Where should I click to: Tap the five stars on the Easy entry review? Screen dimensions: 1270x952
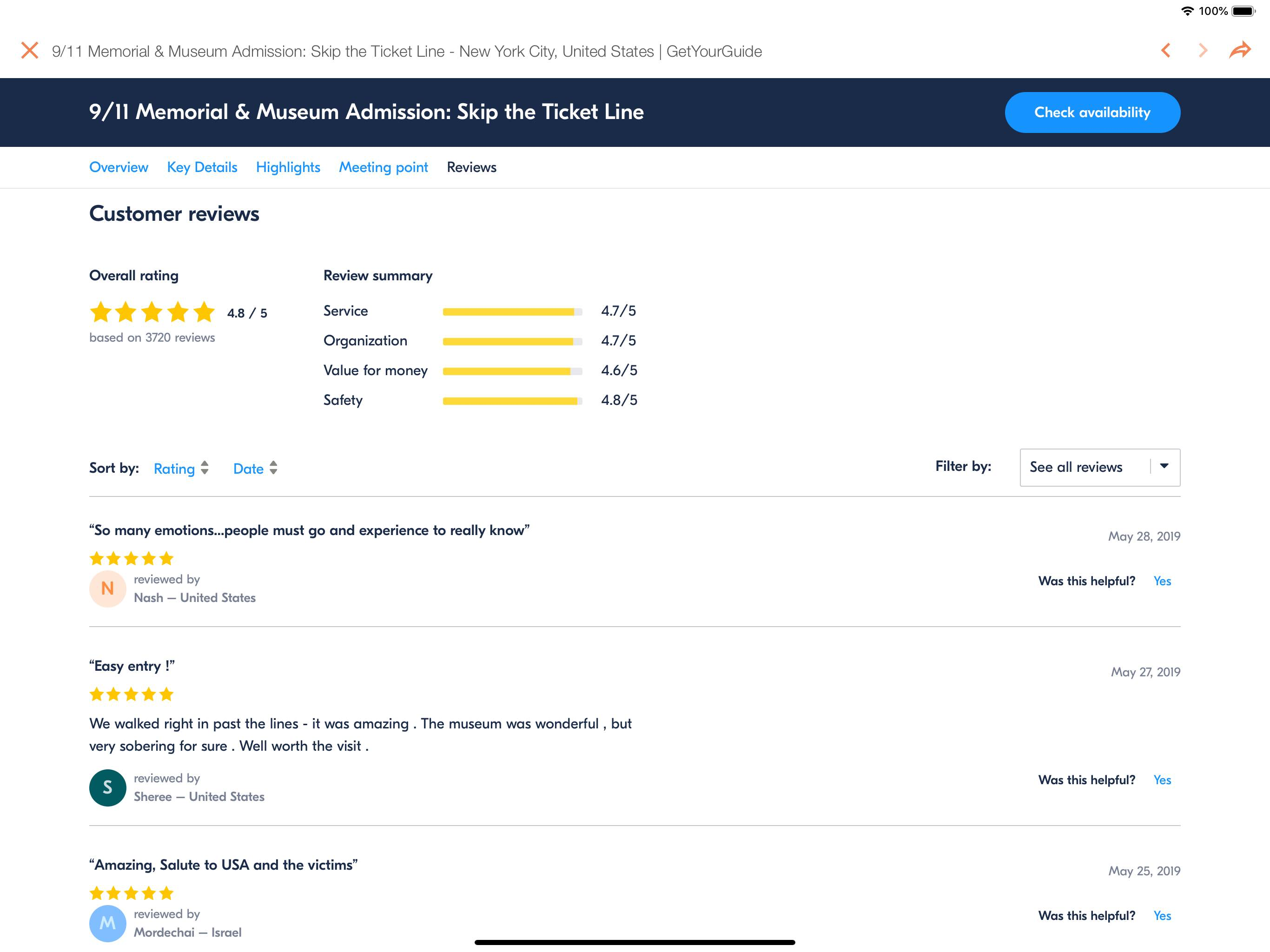132,695
